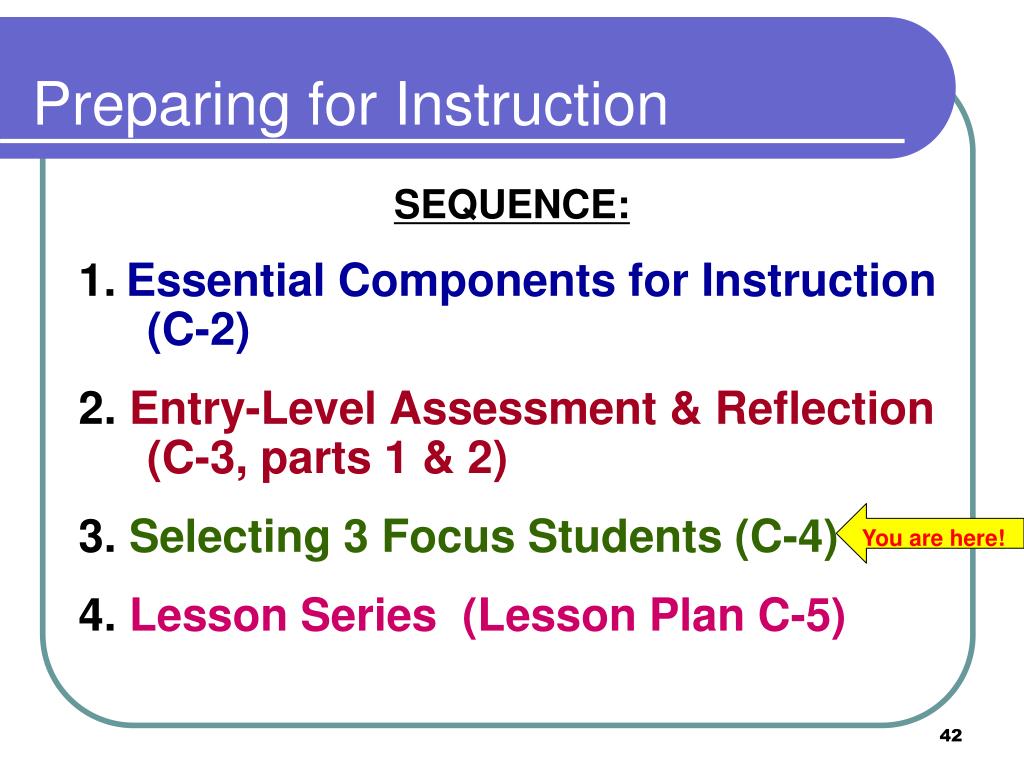The image size is (1024, 768).
Task: Click the blue "(C-2)" label
Action: click(x=198, y=330)
